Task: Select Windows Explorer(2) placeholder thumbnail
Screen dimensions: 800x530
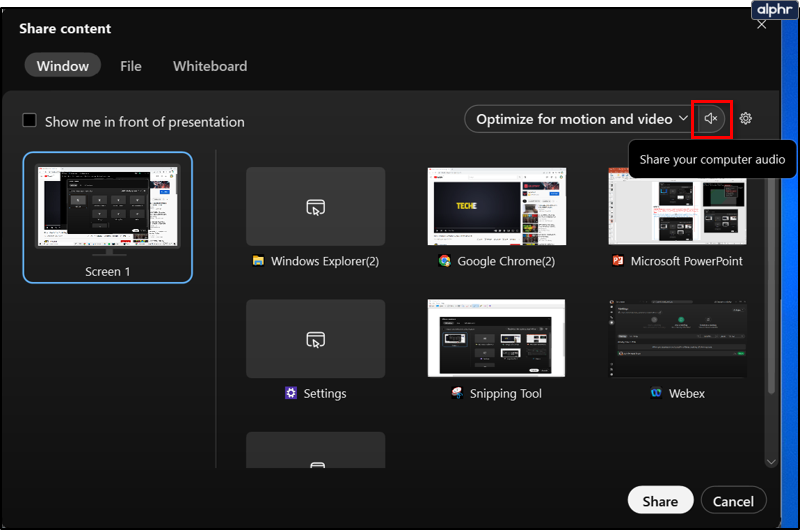Action: (x=315, y=206)
